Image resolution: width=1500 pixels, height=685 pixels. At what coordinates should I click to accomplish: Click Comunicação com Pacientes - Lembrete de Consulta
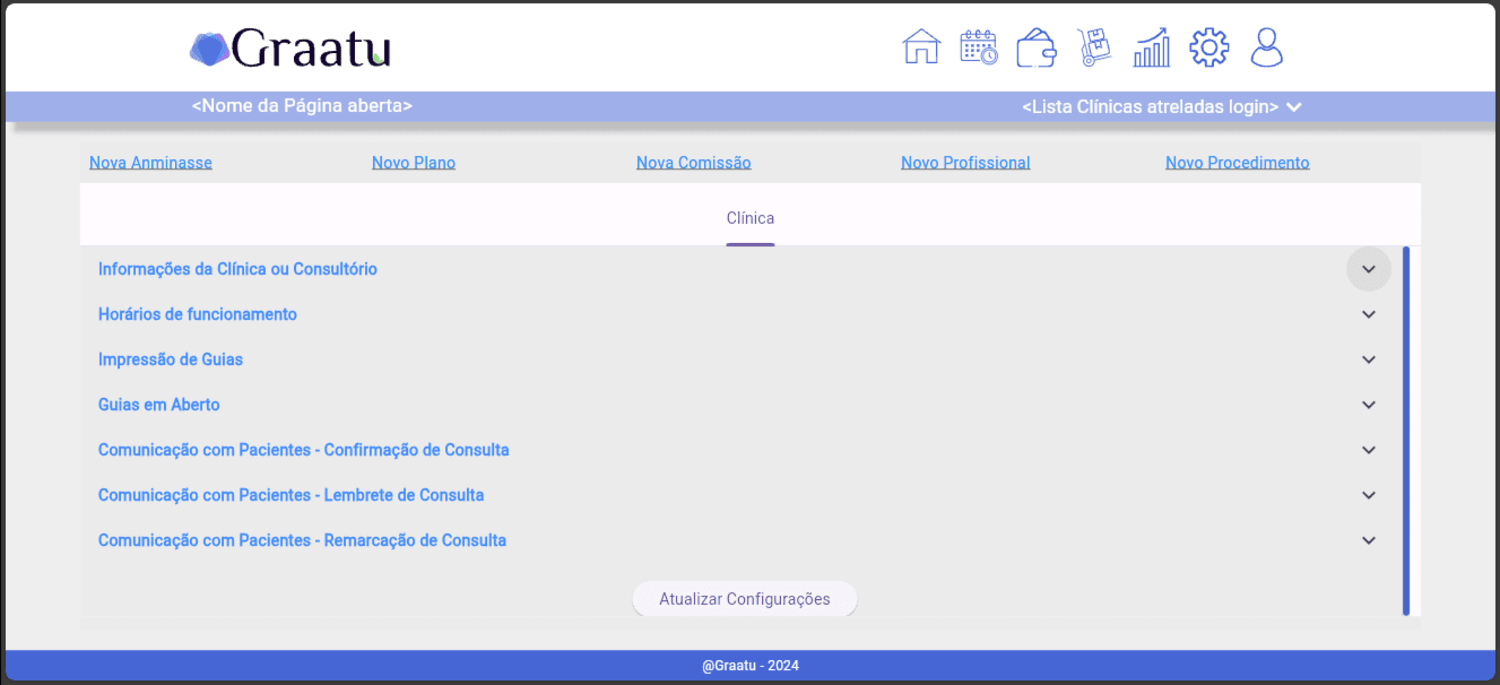tap(291, 495)
